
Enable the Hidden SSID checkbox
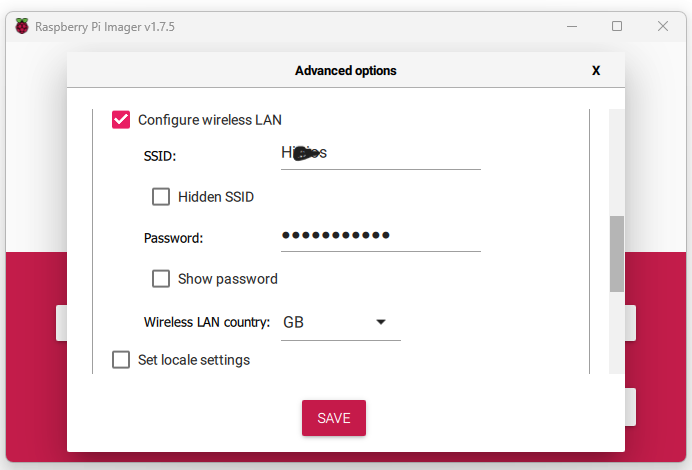tap(161, 197)
